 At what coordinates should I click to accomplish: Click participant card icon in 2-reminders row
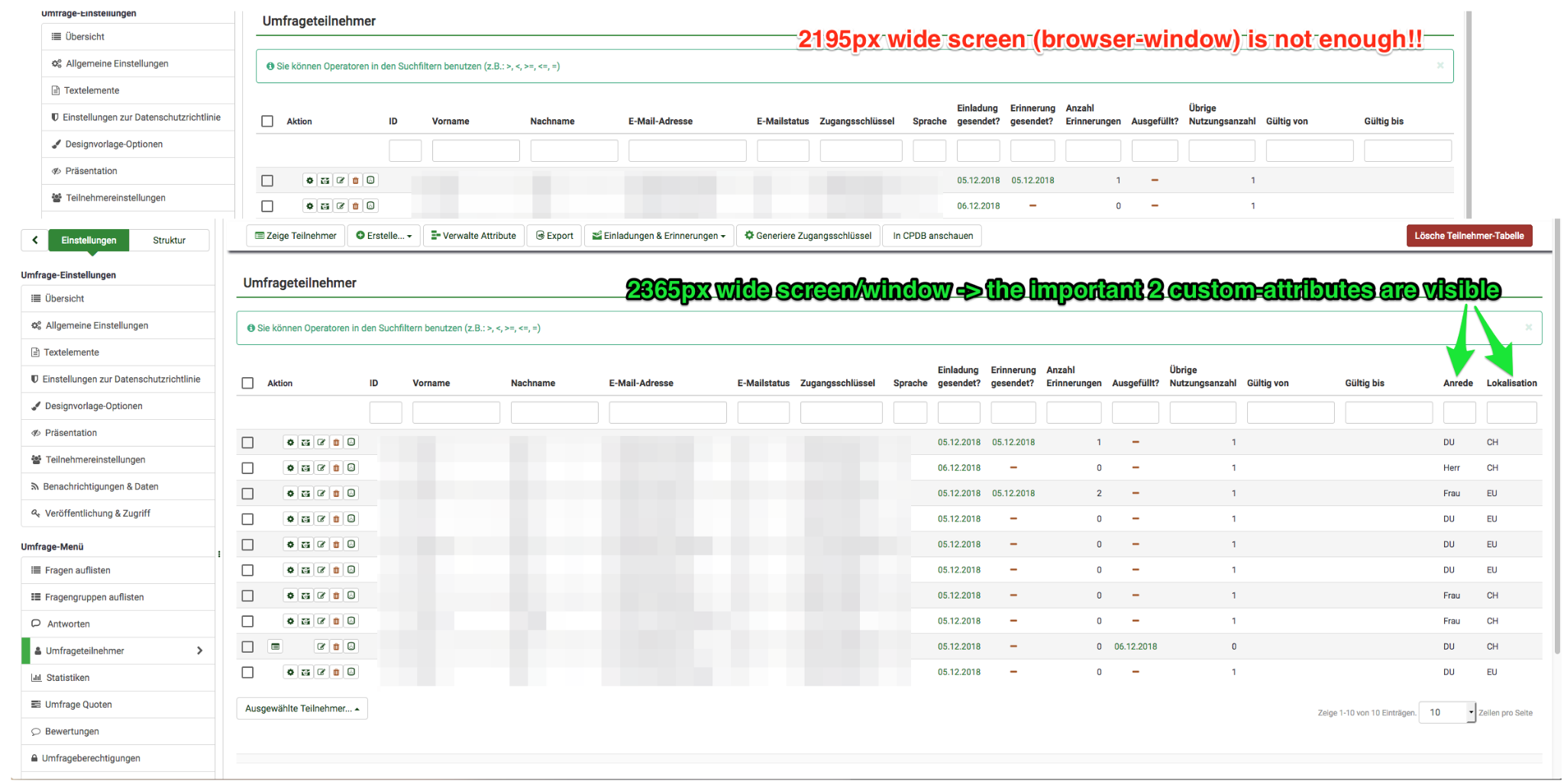click(x=351, y=493)
